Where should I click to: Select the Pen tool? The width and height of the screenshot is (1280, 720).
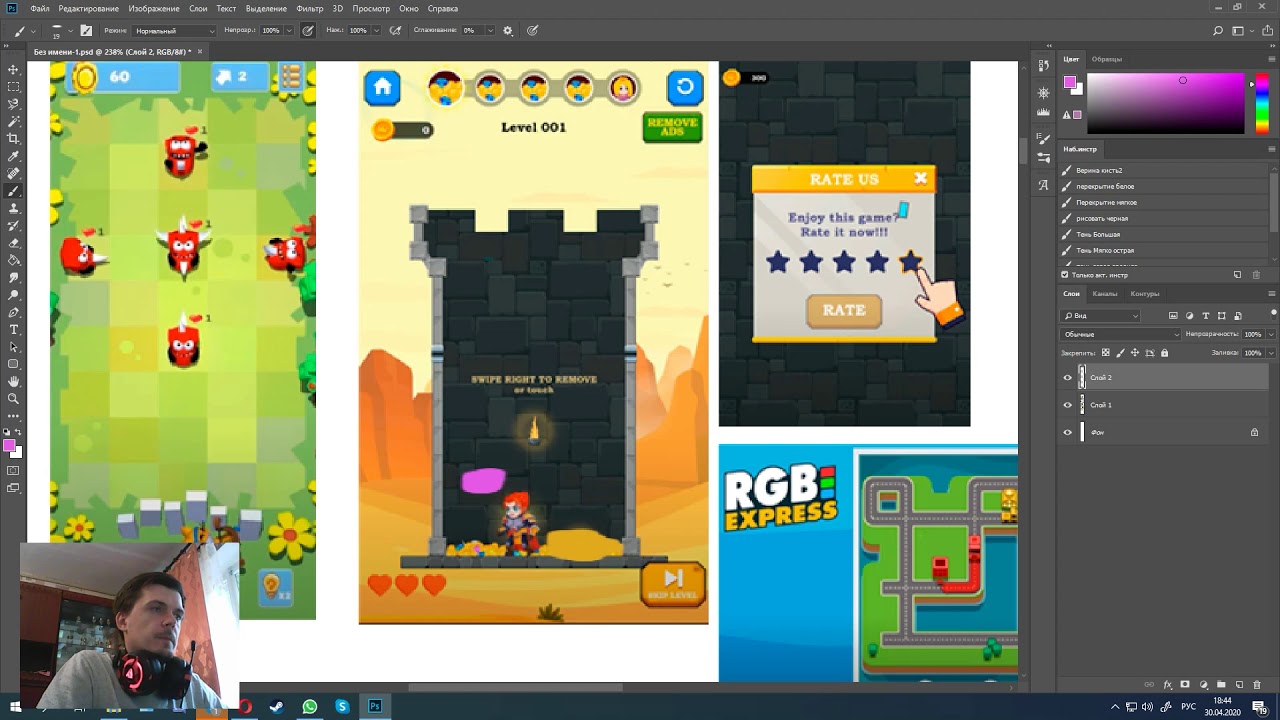pyautogui.click(x=13, y=312)
